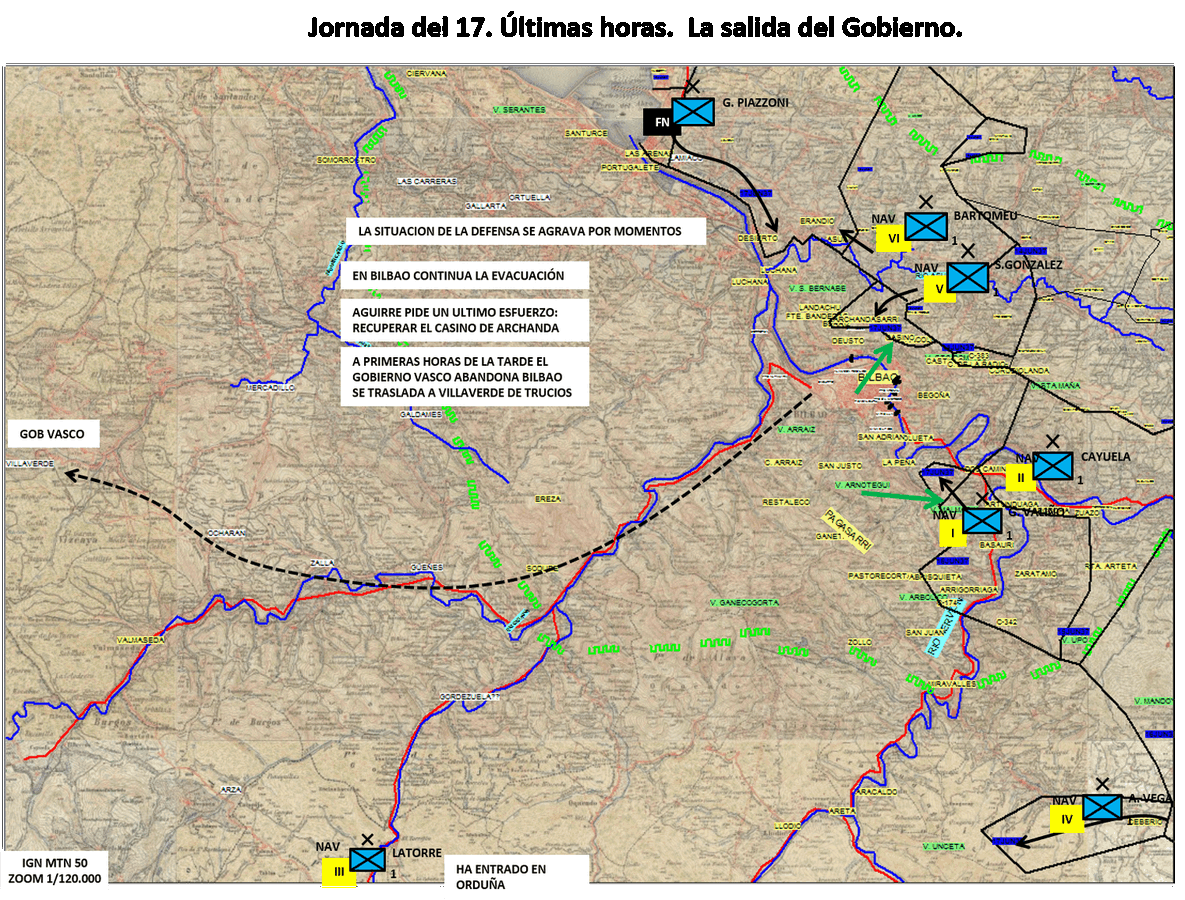Viewport: 1185px width, 900px height.
Task: Click the VILLAVERDE place label
Action: point(30,463)
